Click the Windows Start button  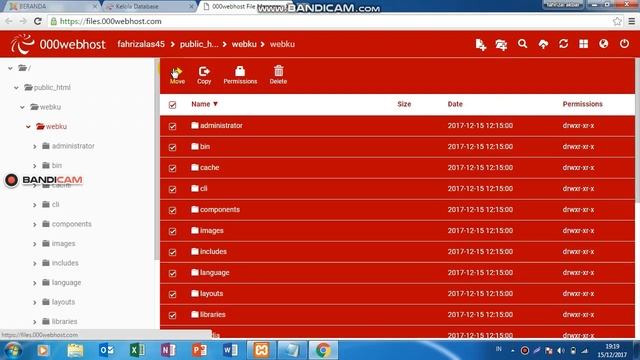13,350
